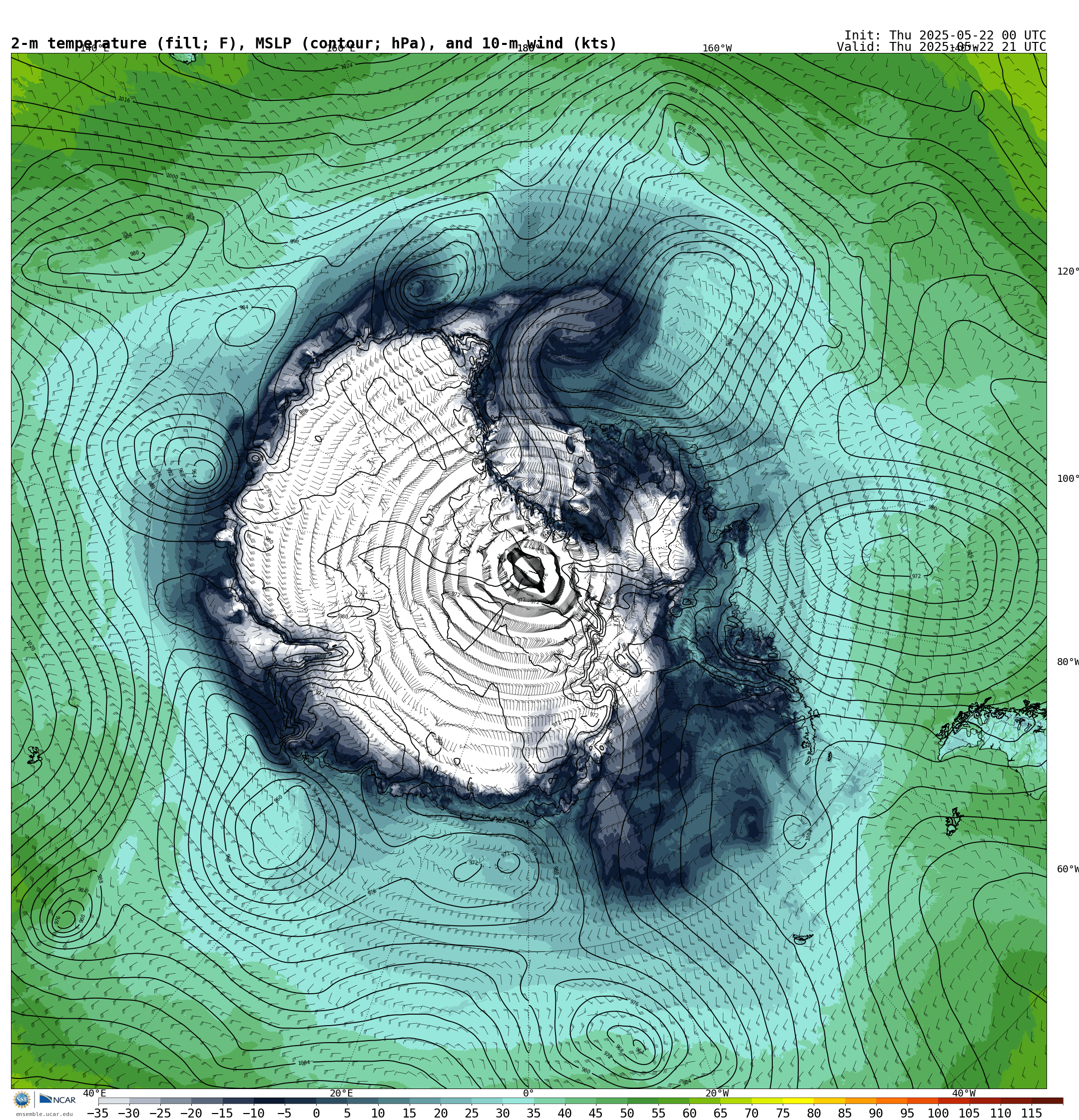Screen dimensions: 1079x1120
Task: Click the −35 colorbar tick label
Action: coord(98,1113)
